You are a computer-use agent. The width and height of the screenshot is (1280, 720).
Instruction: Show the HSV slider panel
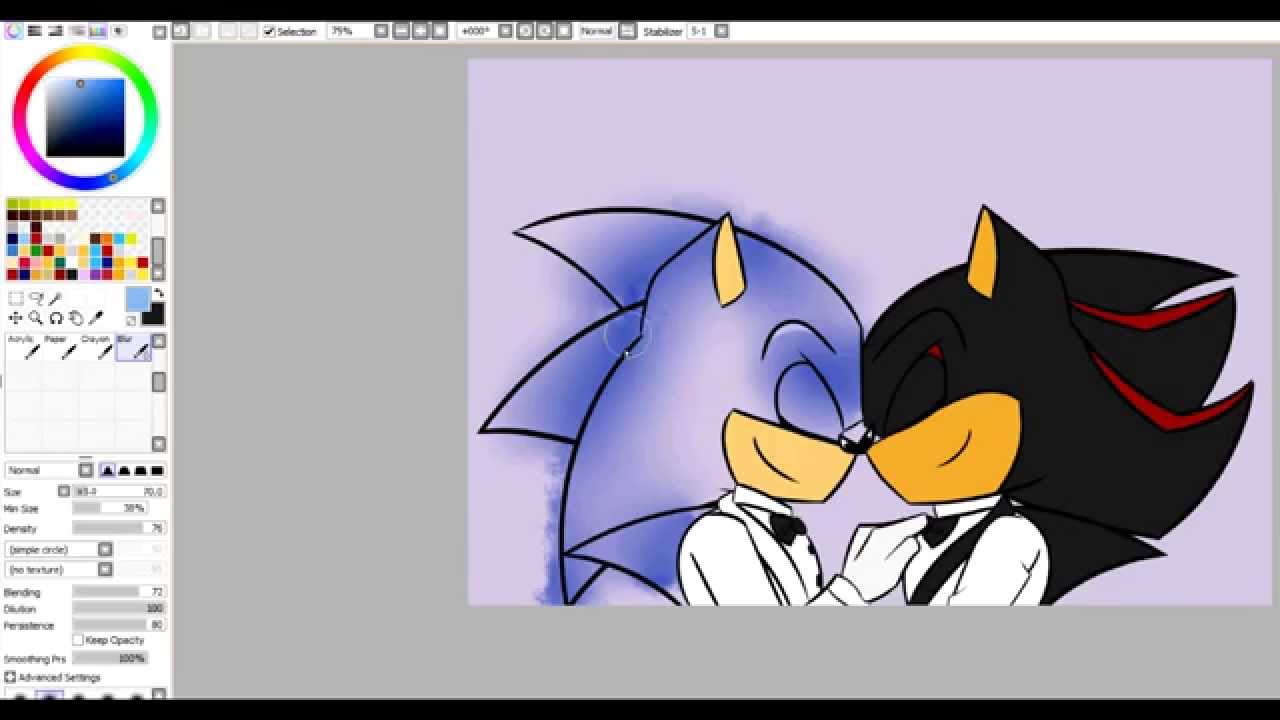pos(55,31)
